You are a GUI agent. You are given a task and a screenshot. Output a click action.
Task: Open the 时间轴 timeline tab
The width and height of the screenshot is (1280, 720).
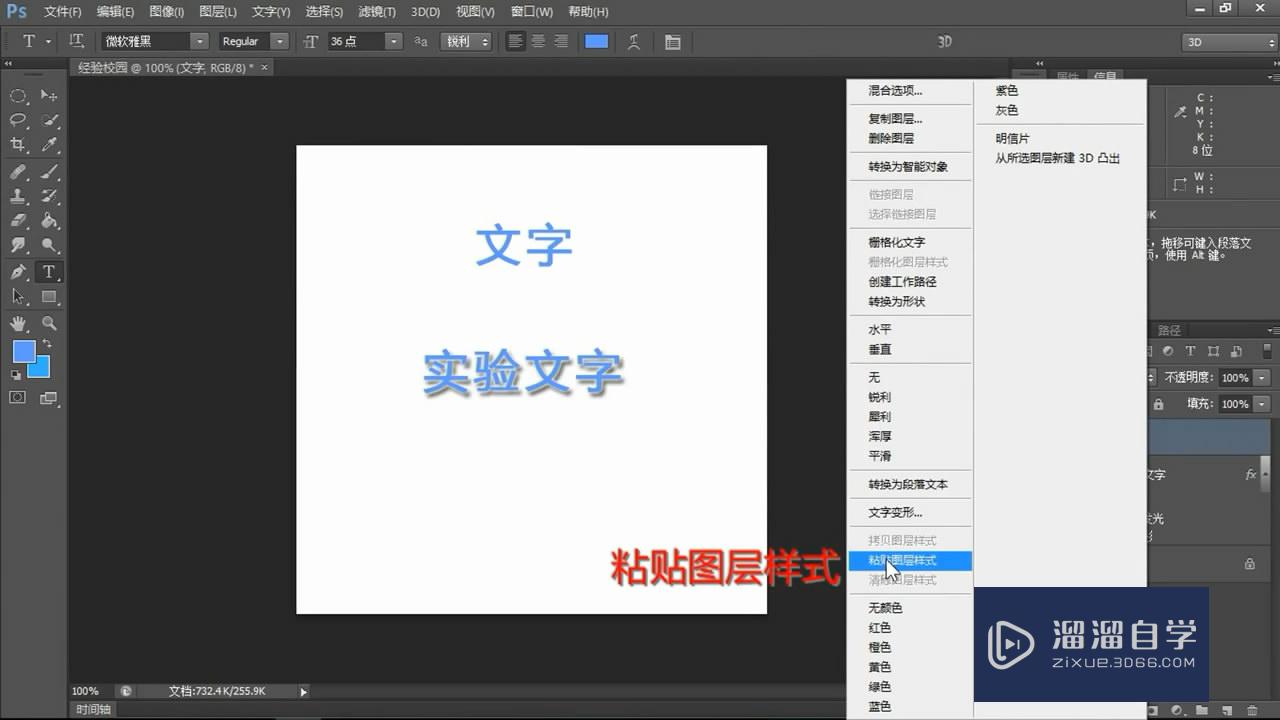(x=93, y=709)
